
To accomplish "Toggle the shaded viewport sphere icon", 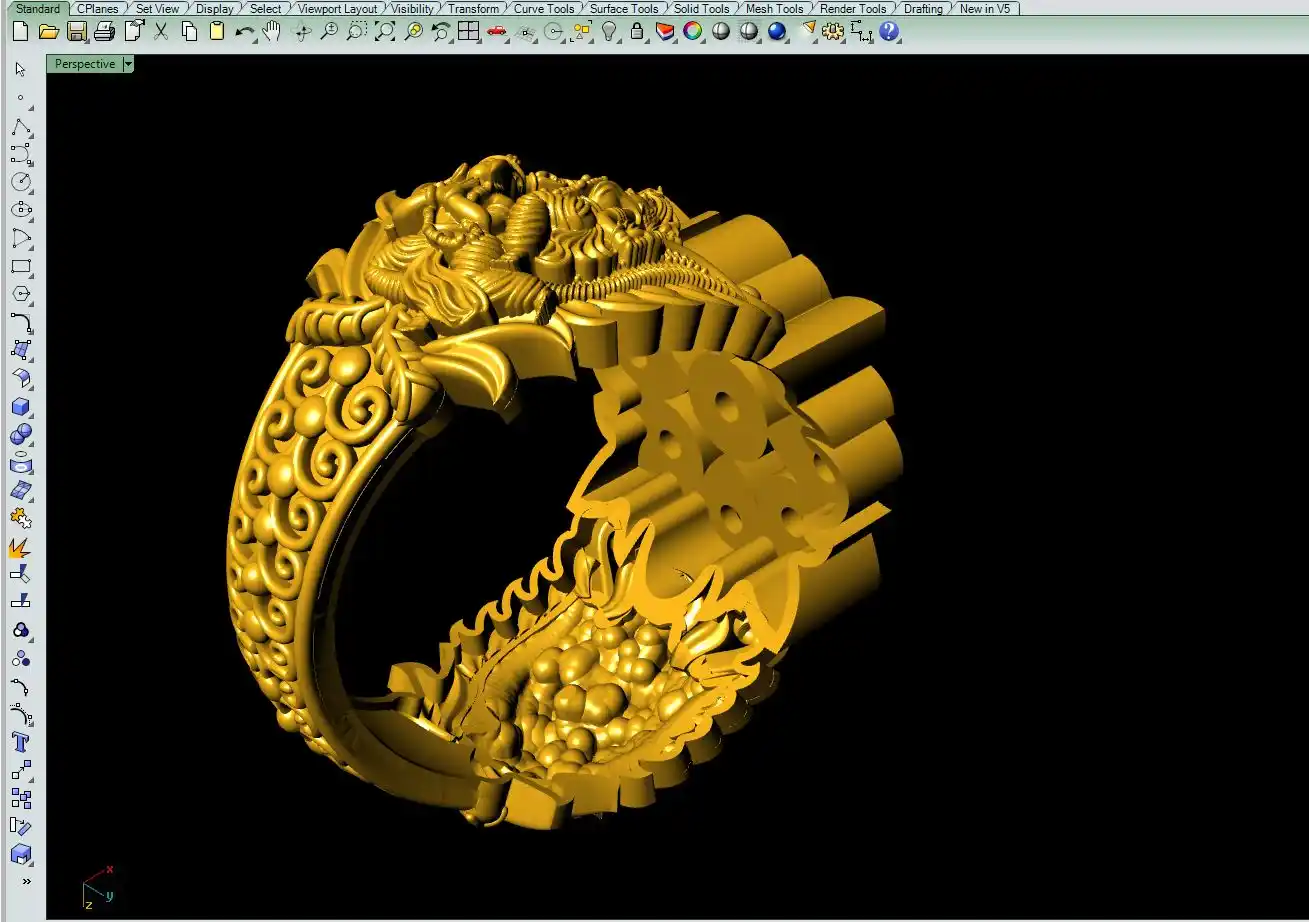I will (721, 31).
